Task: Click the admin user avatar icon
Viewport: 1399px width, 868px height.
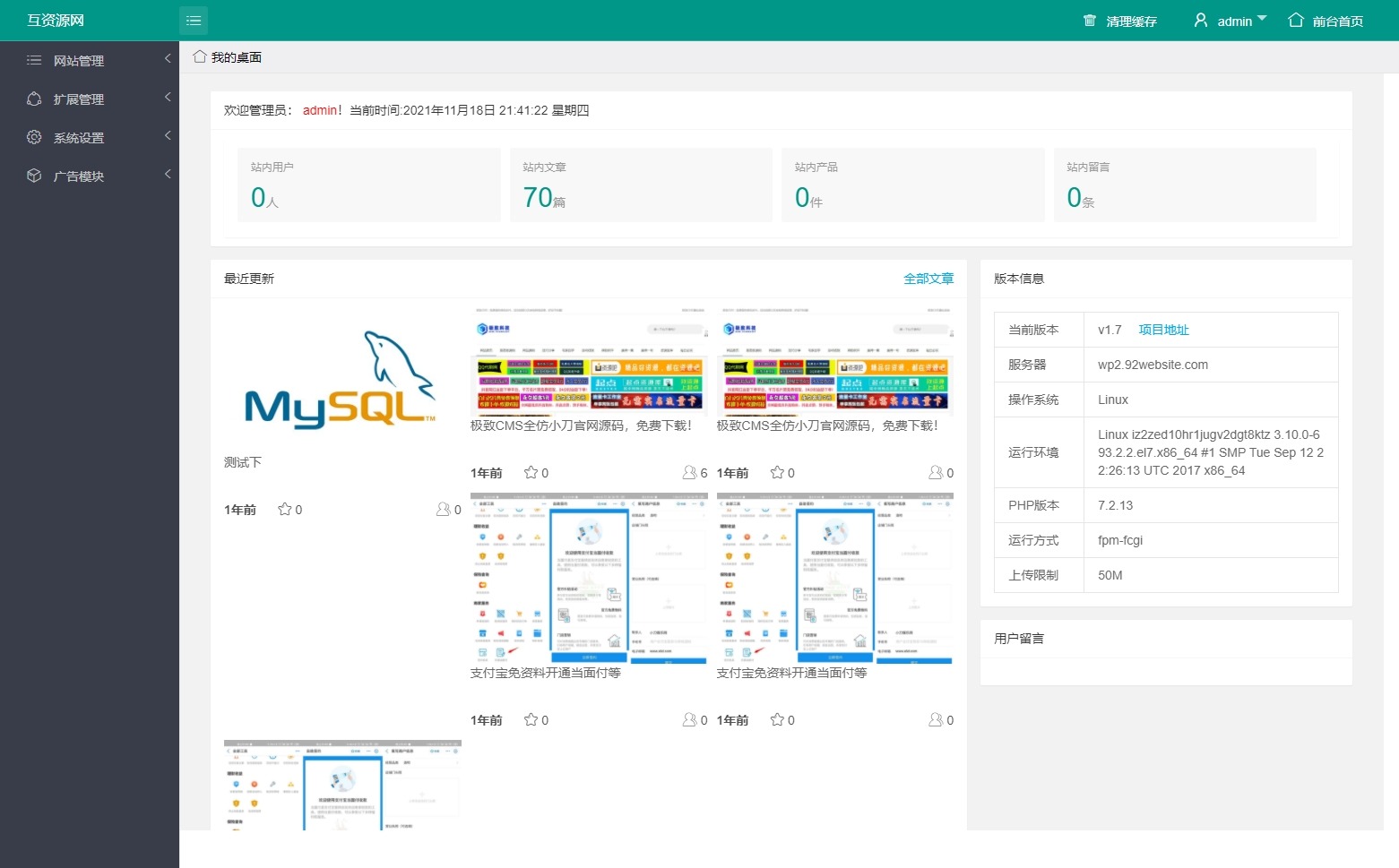Action: click(1201, 20)
